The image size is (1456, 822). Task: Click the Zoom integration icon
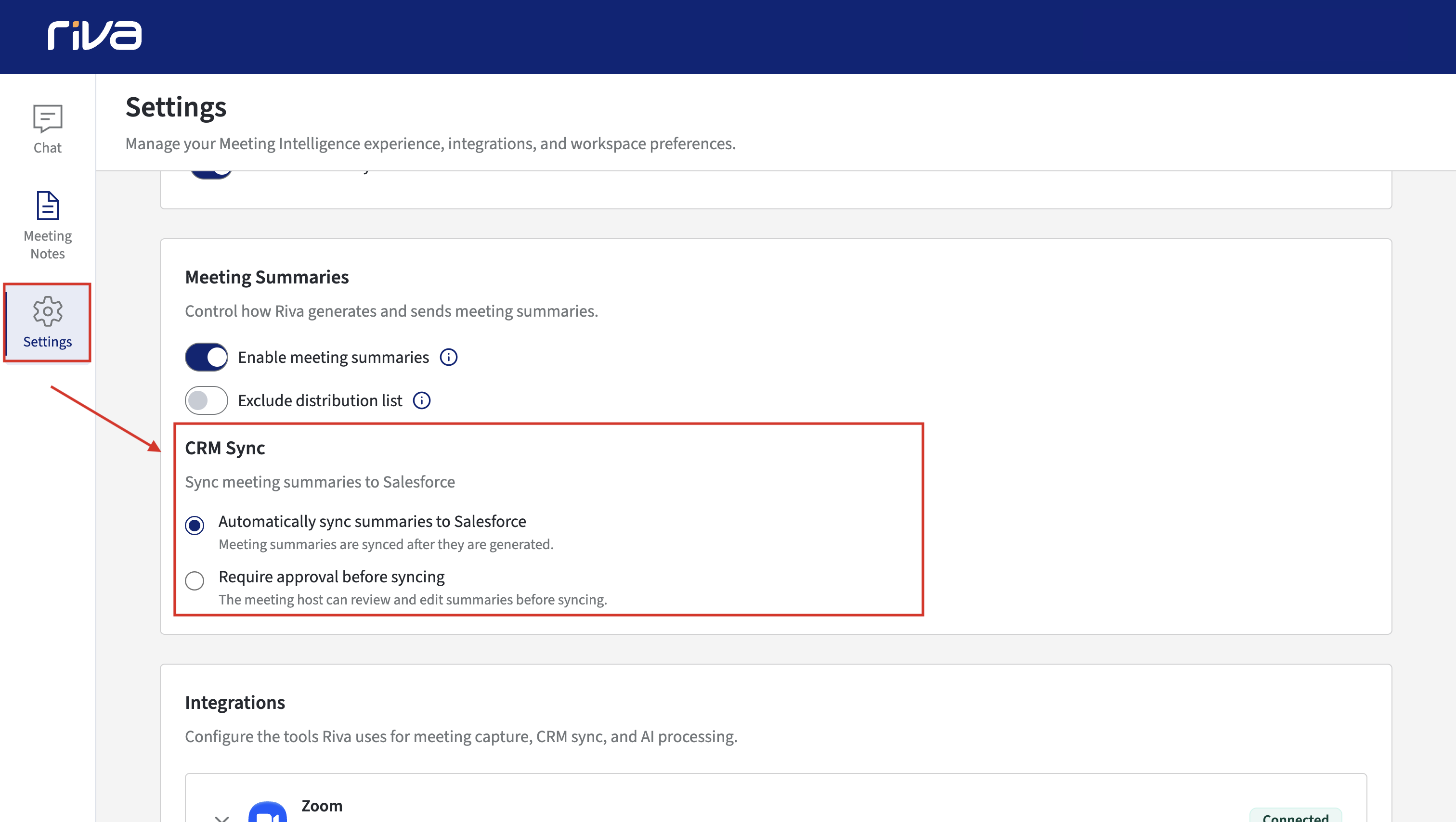268,812
